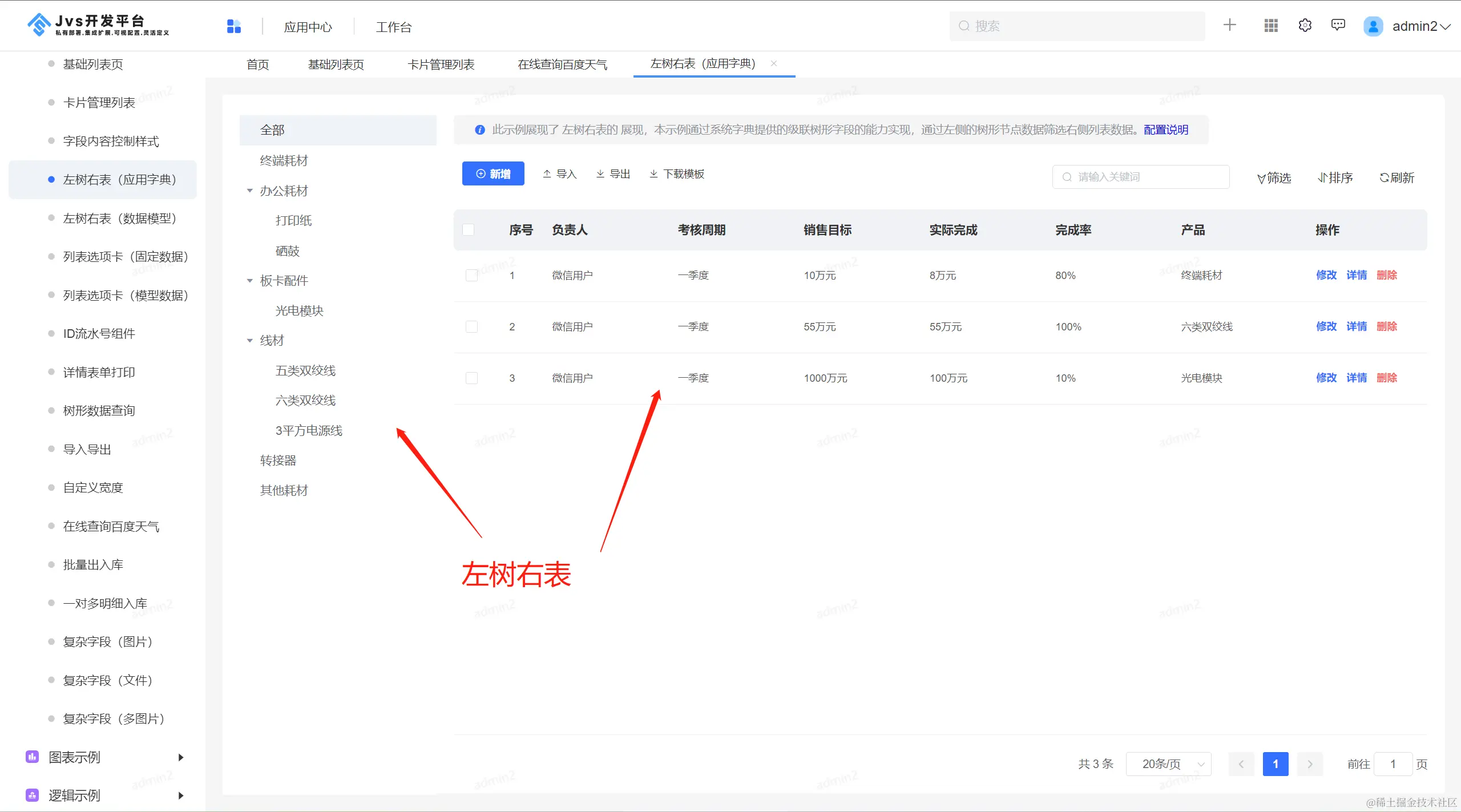Toggle the select-all checkbox in table header
This screenshot has height=812, width=1461.
(x=469, y=230)
